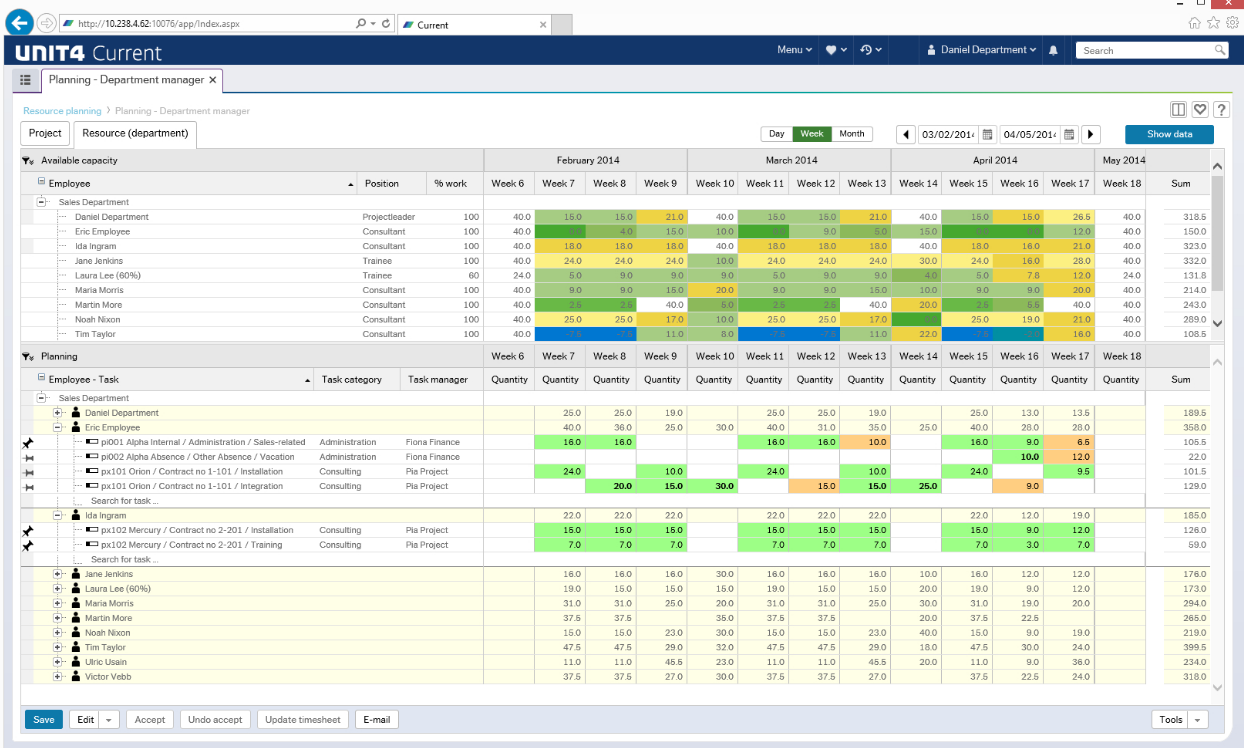Screen dimensions: 1244x748
Task: Open the start date calendar picker
Action: click(987, 134)
